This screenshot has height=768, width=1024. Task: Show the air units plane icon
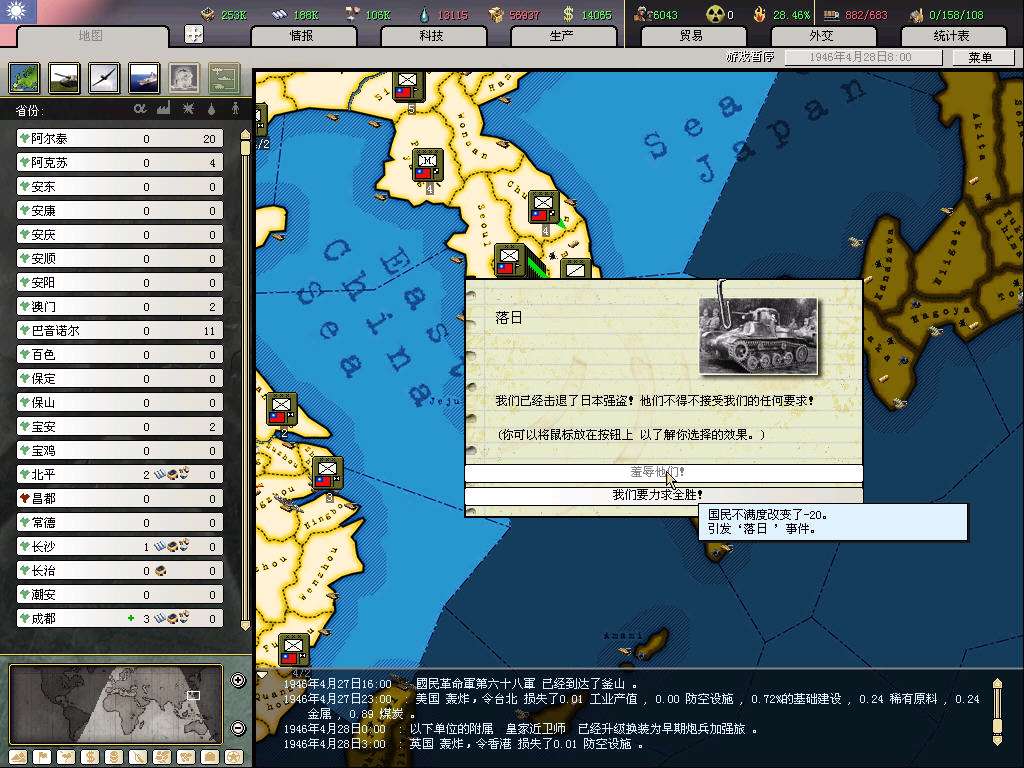[x=104, y=78]
